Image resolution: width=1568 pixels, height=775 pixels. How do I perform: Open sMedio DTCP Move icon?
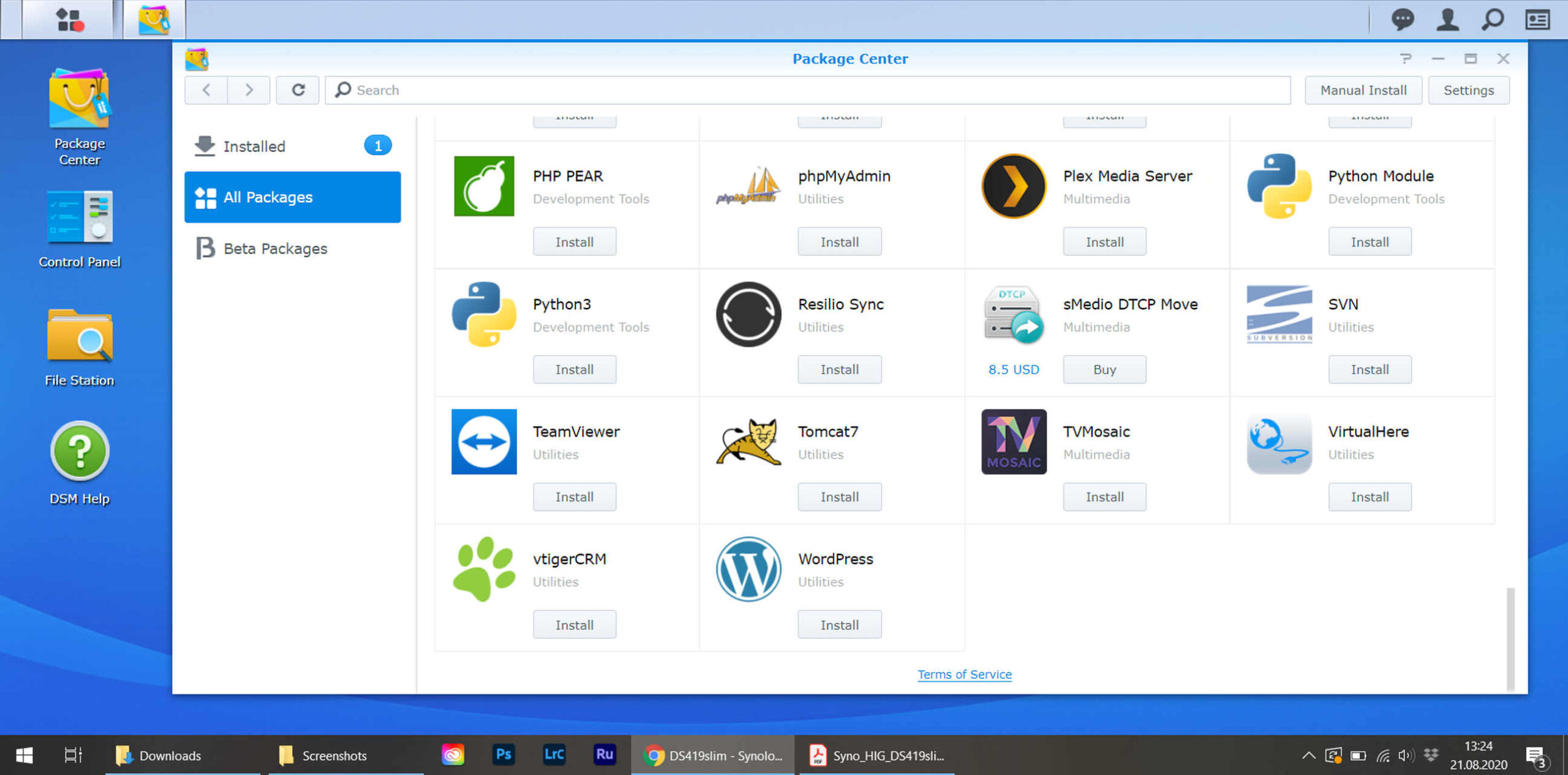coord(1014,314)
